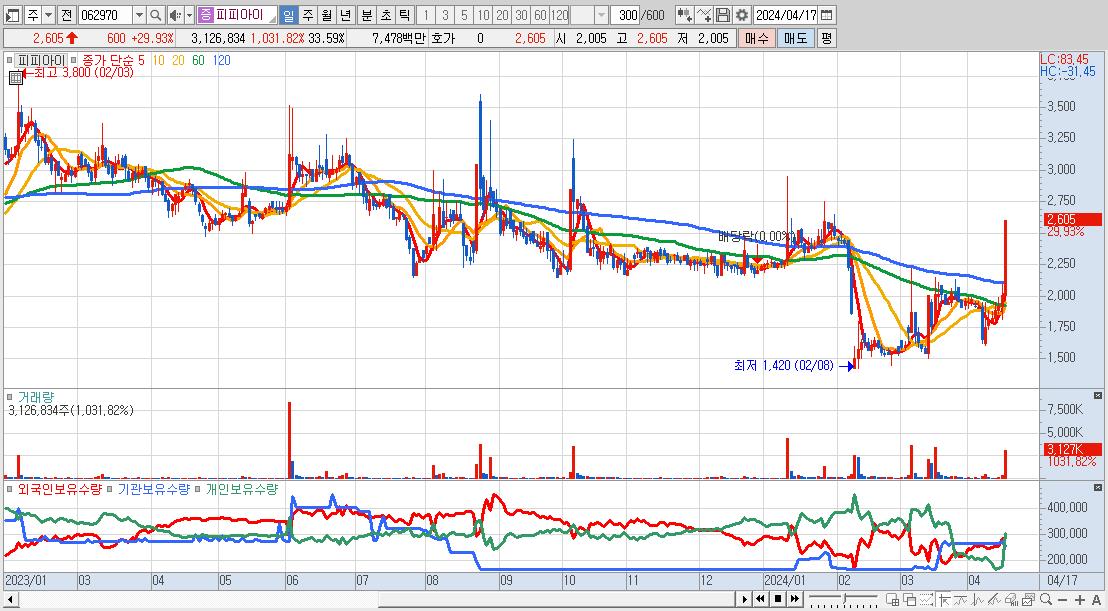Toggle the 피피아이 price series checkbox

(9, 61)
